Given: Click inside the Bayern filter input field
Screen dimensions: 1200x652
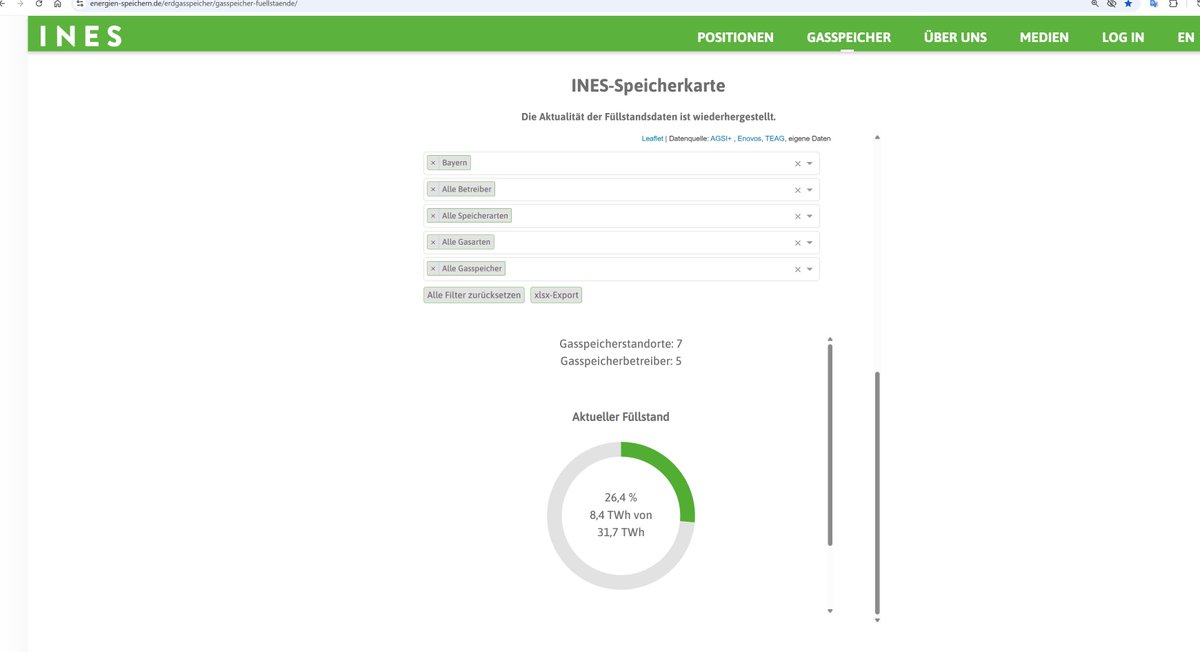Looking at the screenshot, I should (x=621, y=163).
